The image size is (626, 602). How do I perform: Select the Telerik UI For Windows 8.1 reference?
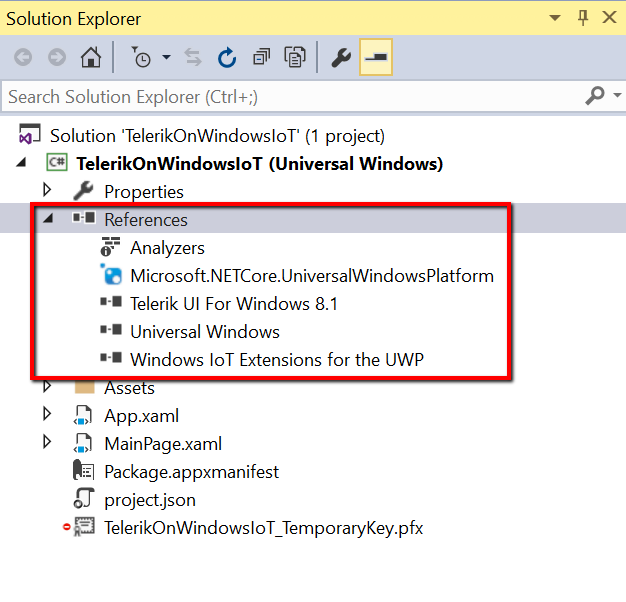(233, 303)
